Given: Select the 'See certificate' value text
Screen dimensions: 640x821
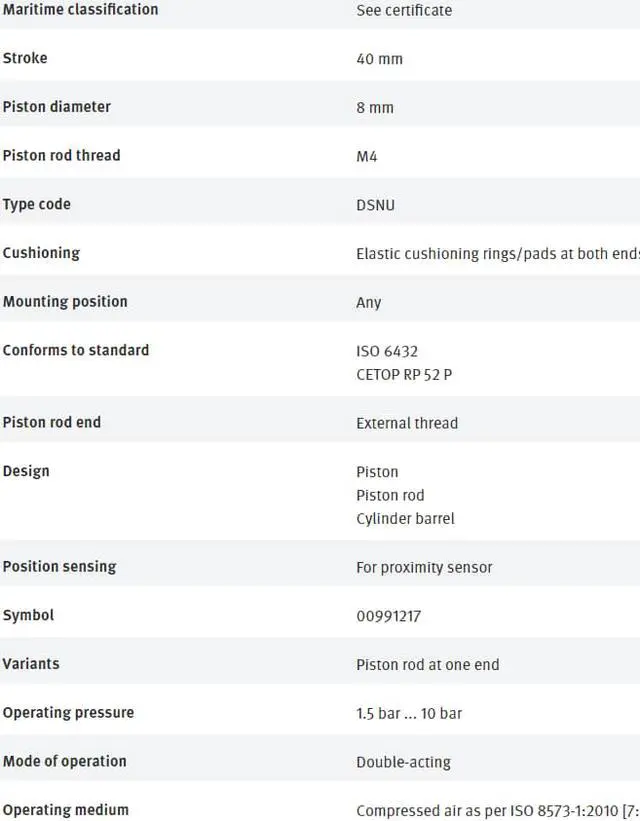Looking at the screenshot, I should point(404,10).
